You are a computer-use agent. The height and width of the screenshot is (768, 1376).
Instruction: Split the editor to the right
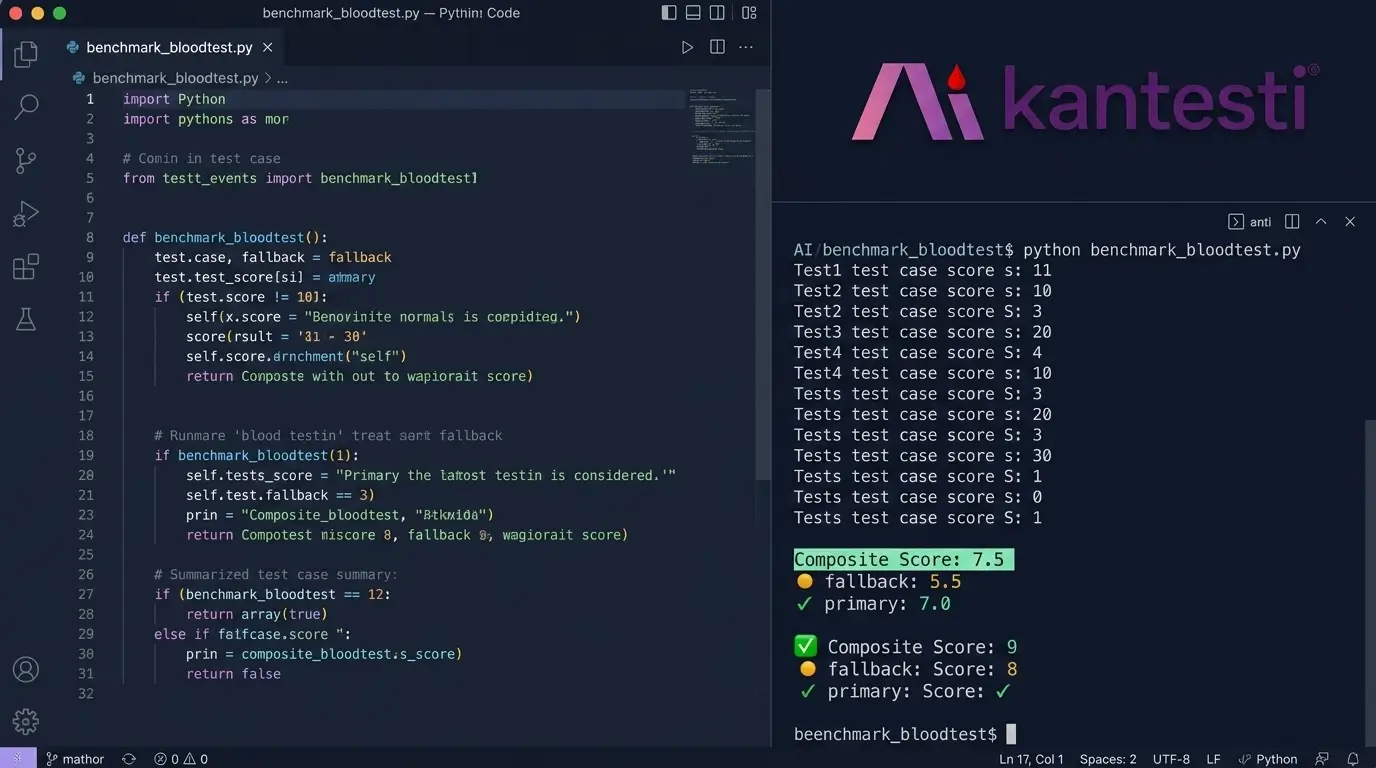(717, 47)
